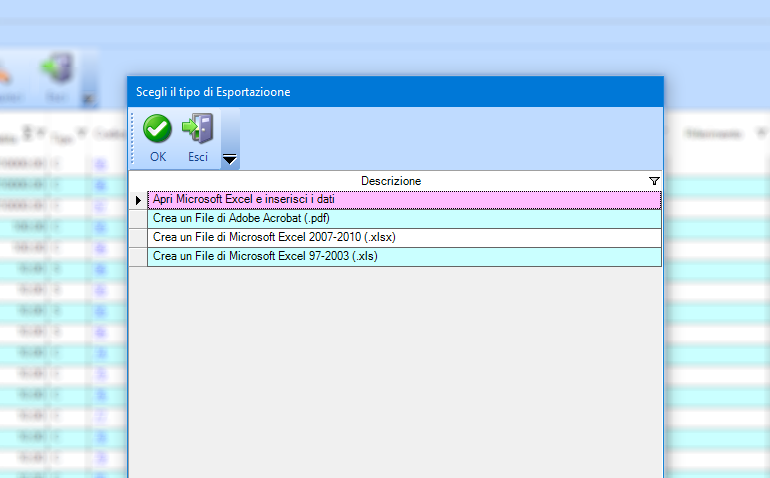770x478 pixels.
Task: Sort by the Descrizione column header
Action: pos(390,181)
